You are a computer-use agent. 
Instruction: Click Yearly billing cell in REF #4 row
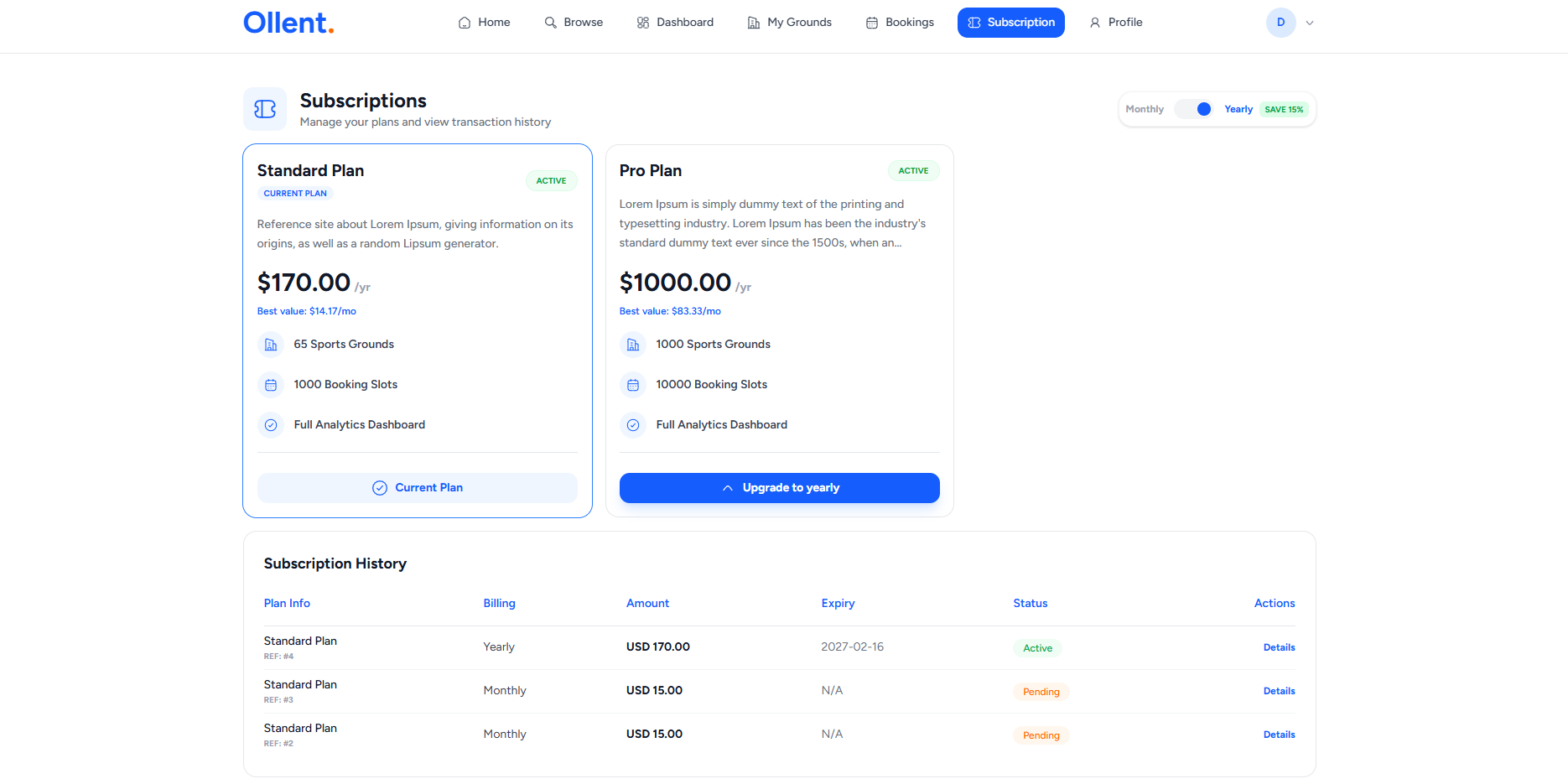(499, 647)
